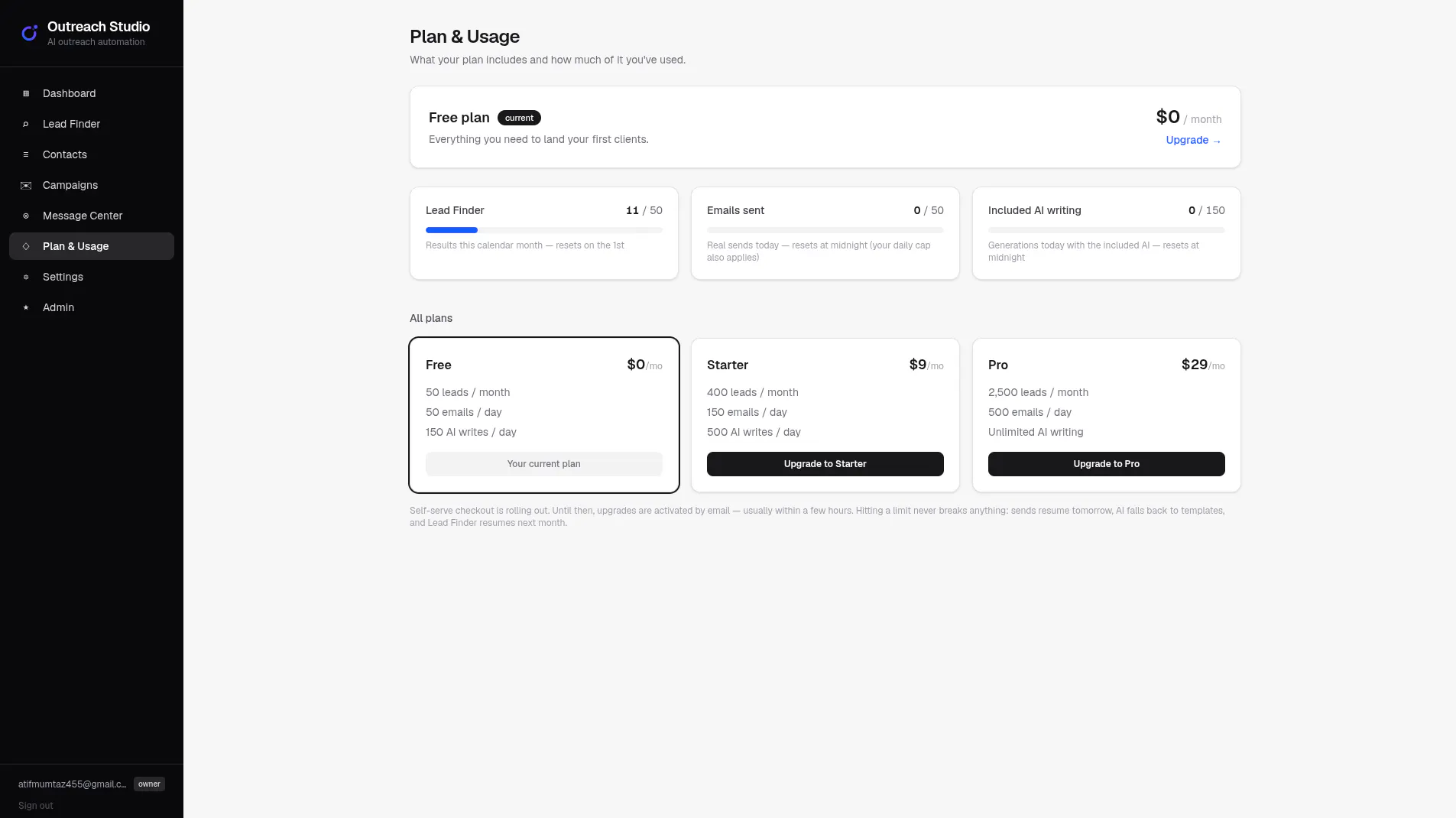The width and height of the screenshot is (1456, 818).
Task: Click the Settings gear icon
Action: [x=26, y=277]
